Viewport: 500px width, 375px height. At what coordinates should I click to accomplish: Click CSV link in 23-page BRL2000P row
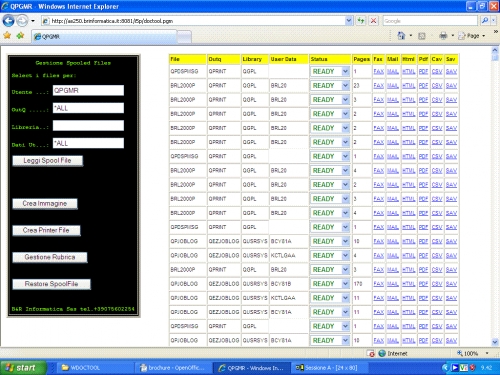437,86
